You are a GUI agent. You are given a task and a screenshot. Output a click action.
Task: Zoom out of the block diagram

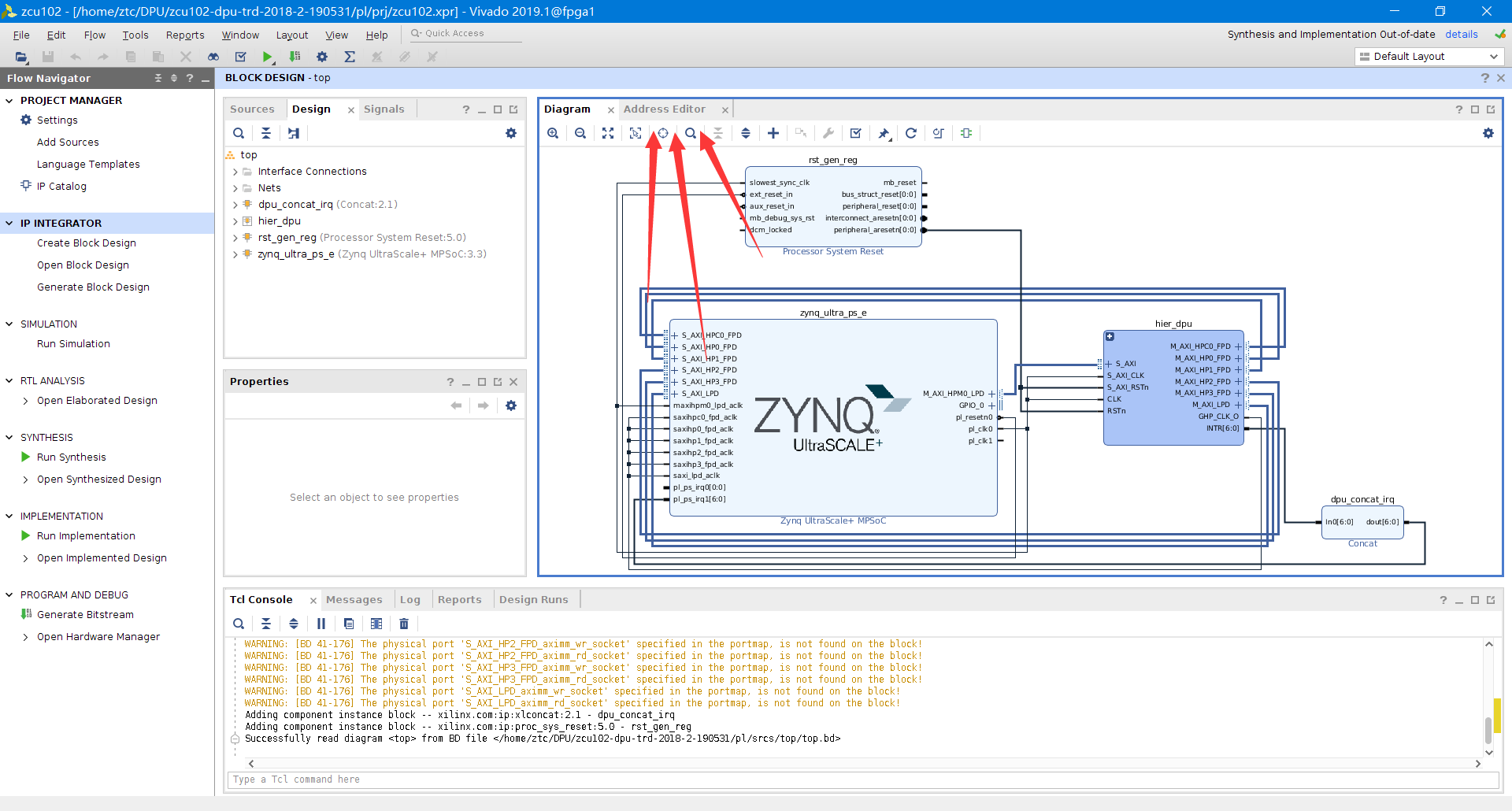(x=580, y=133)
